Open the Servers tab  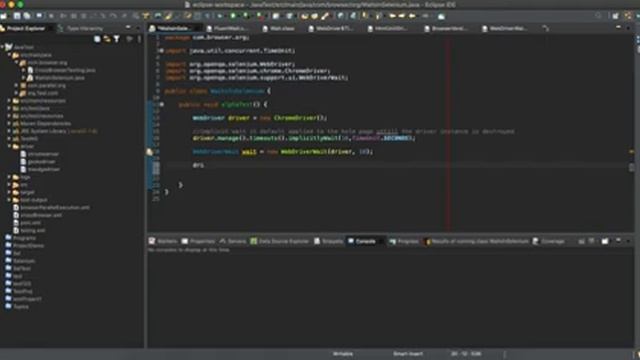tap(233, 241)
